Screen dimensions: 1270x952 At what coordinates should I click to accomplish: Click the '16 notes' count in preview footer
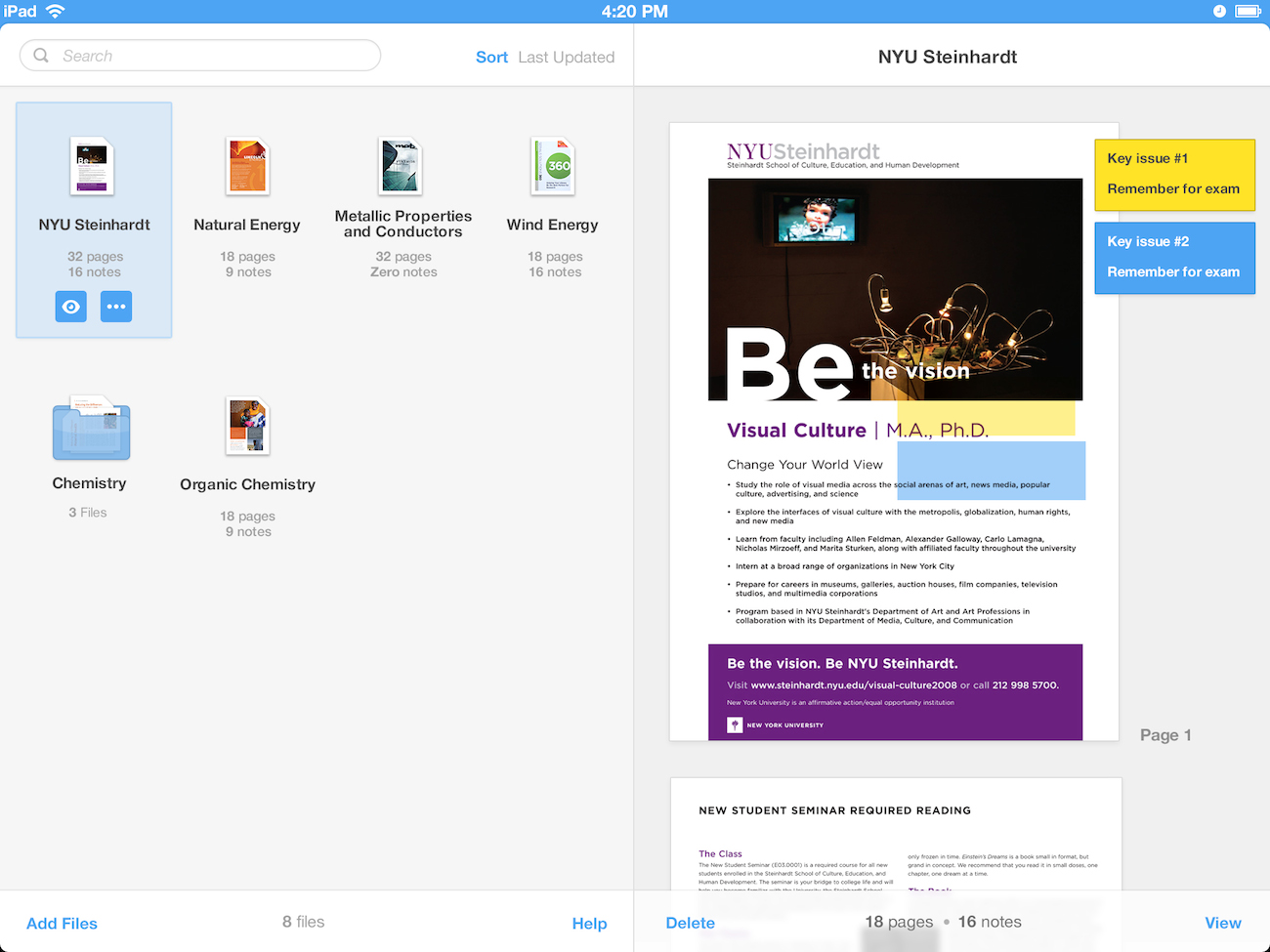tap(990, 922)
